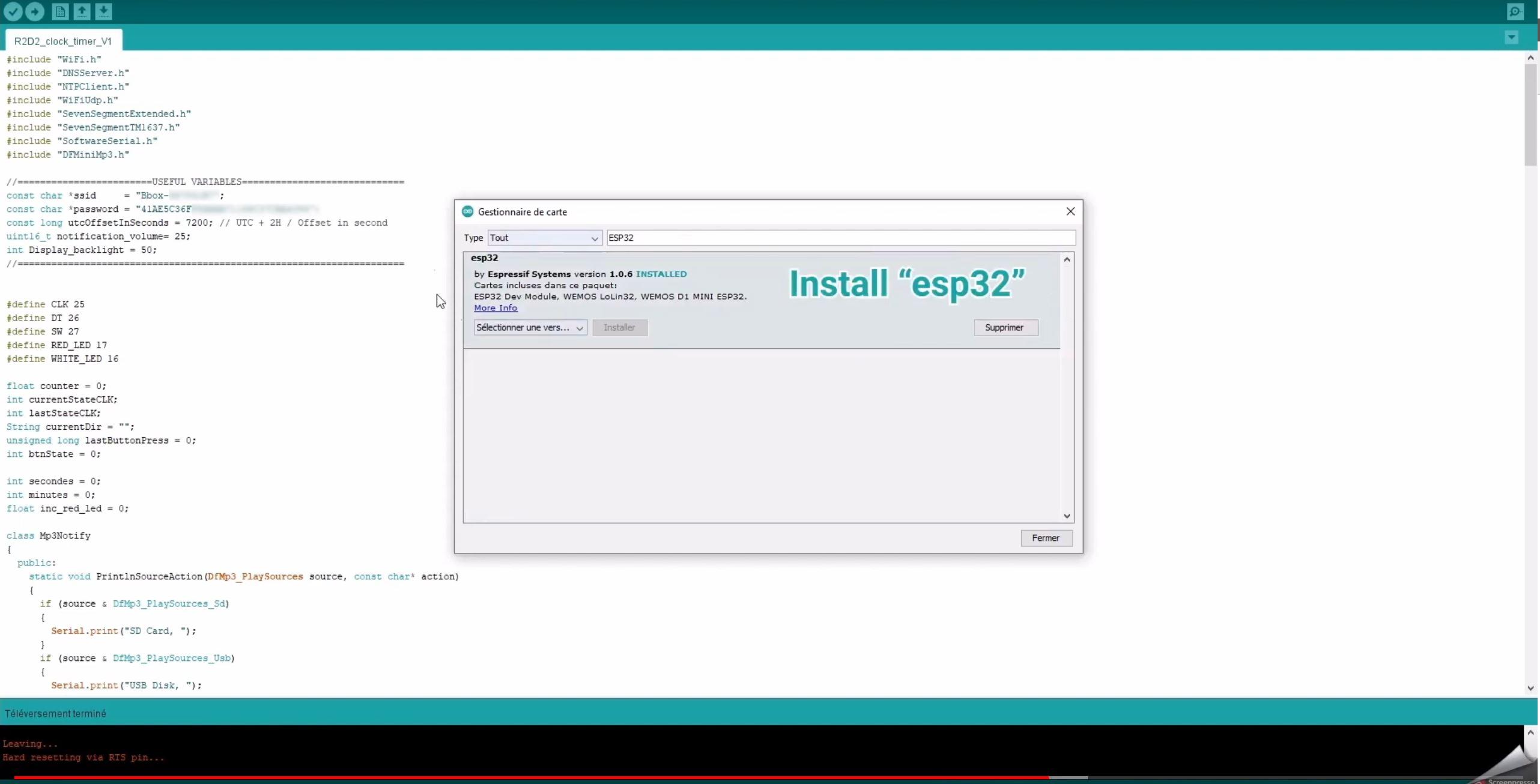The image size is (1540, 784).
Task: Click the Upload arrow icon
Action: point(35,11)
